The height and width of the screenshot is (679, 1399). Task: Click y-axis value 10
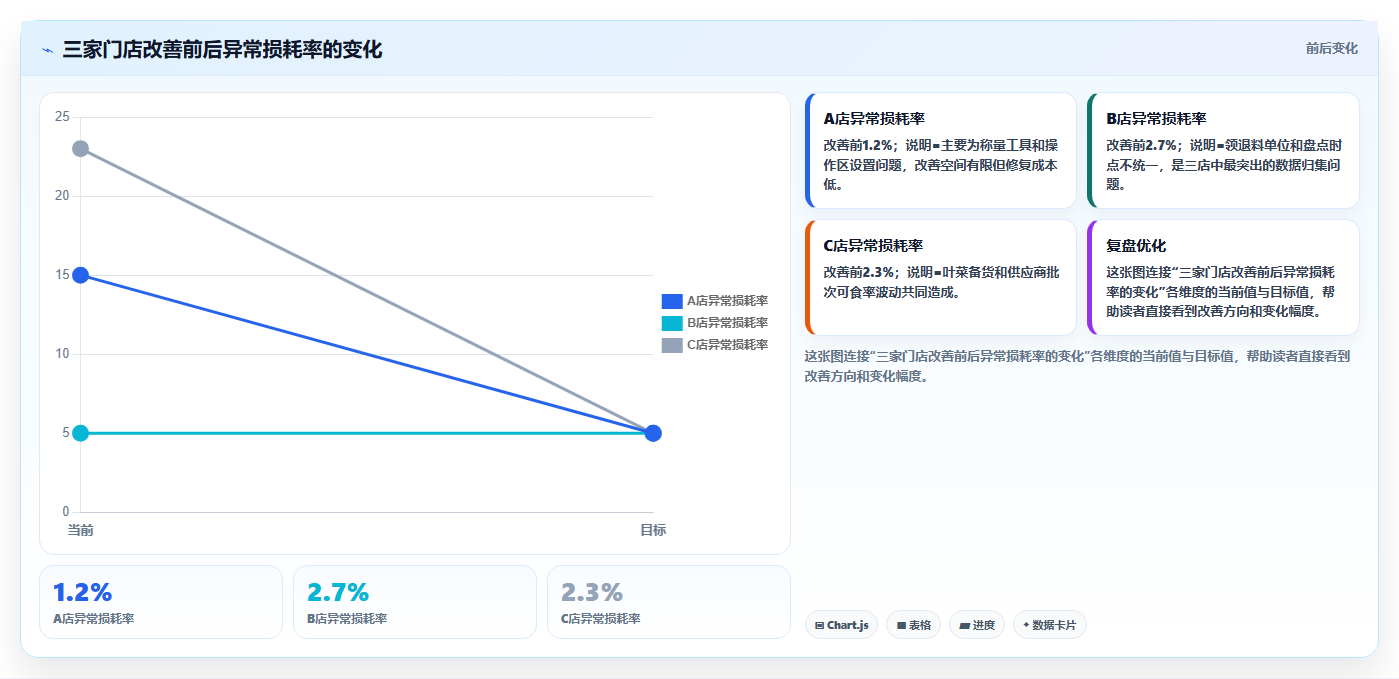[x=62, y=354]
